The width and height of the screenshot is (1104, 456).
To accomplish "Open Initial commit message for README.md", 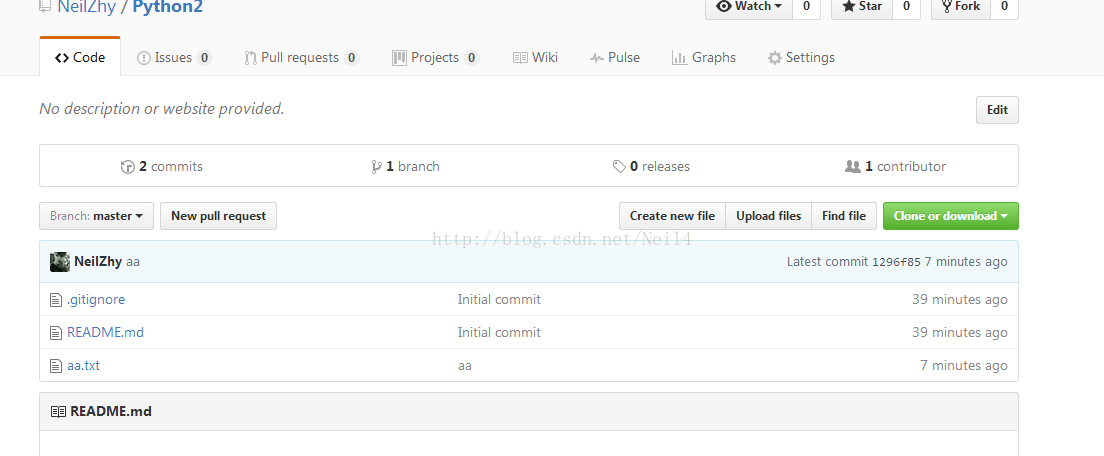I will click(x=499, y=332).
